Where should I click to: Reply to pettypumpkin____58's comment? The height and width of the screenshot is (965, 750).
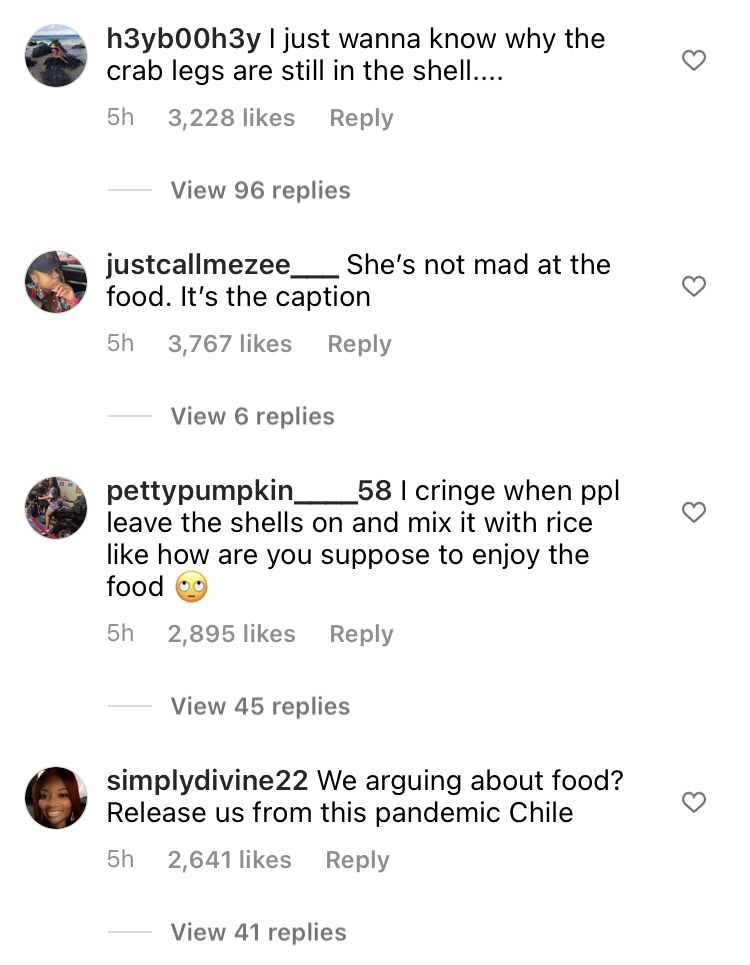click(360, 634)
